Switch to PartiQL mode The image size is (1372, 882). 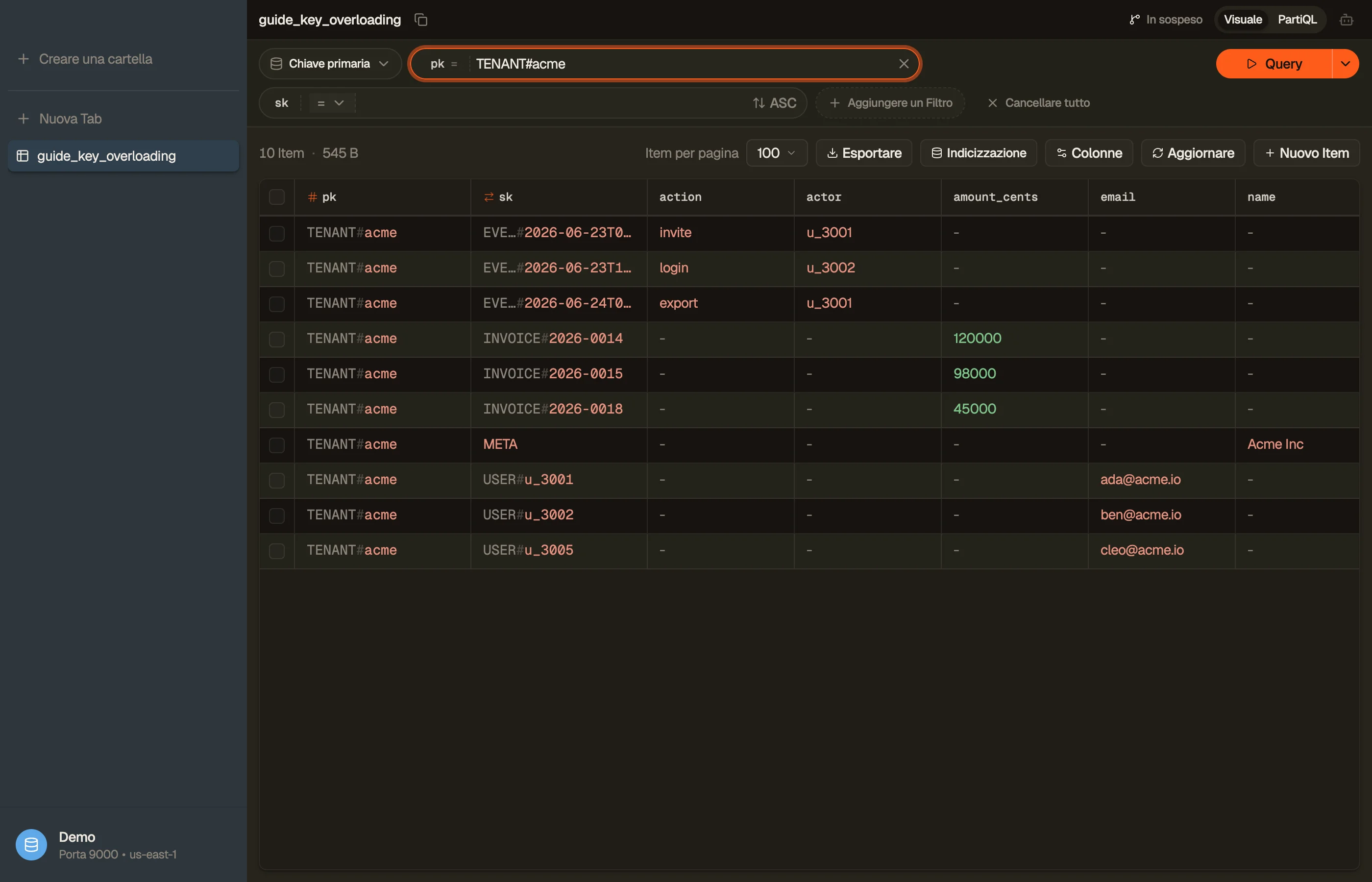click(1297, 20)
